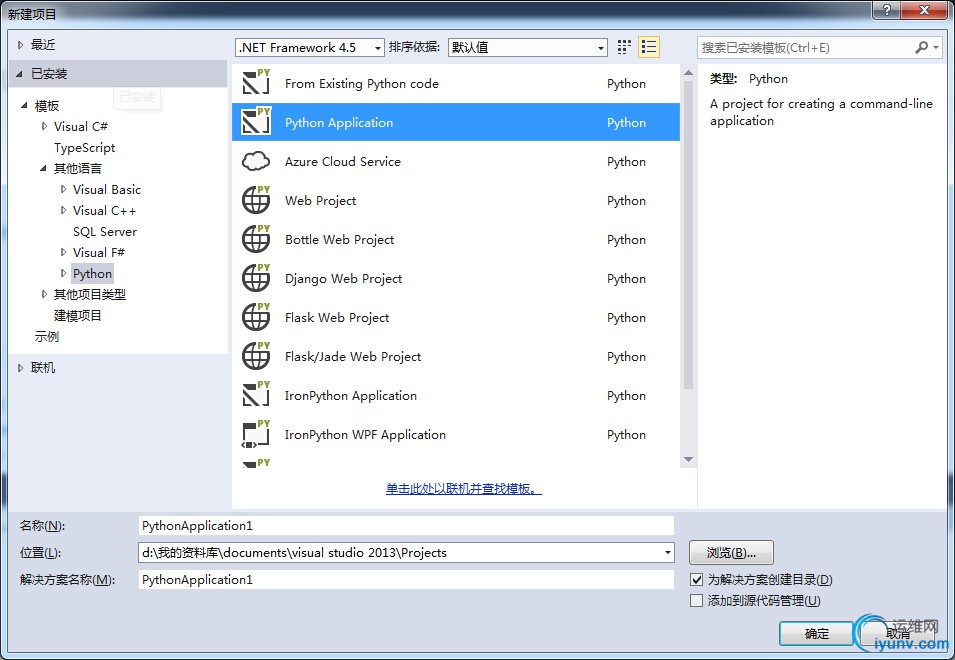Screen dimensions: 955x660
Task: Select Visual C++ in the template tree
Action: pos(104,210)
